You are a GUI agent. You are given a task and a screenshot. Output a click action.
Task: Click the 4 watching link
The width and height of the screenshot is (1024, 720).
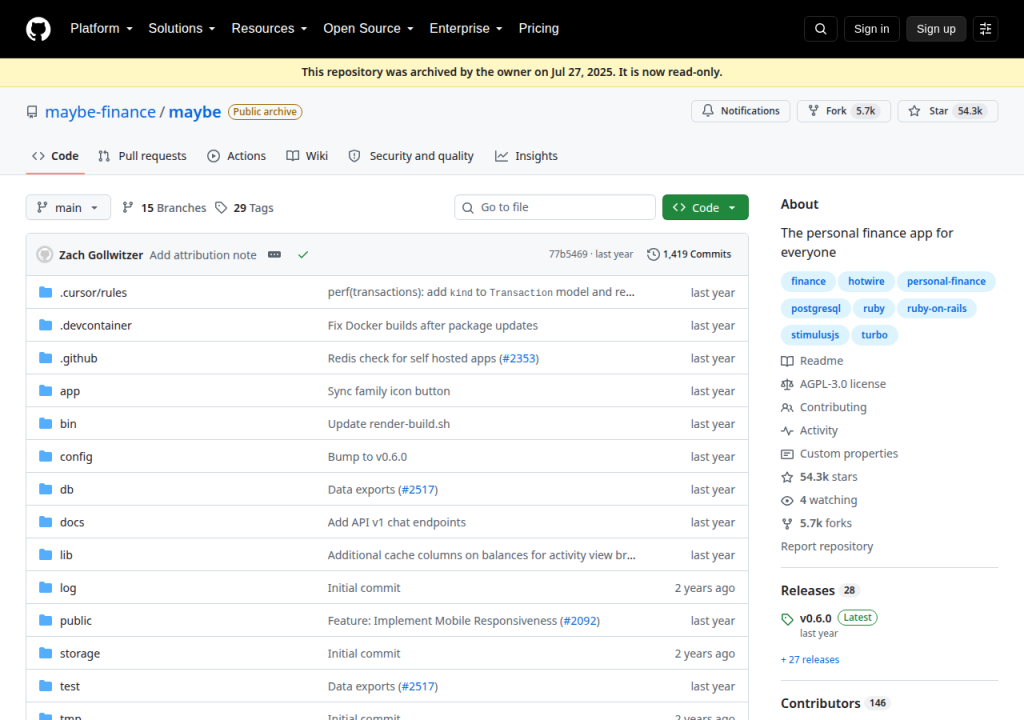click(819, 500)
